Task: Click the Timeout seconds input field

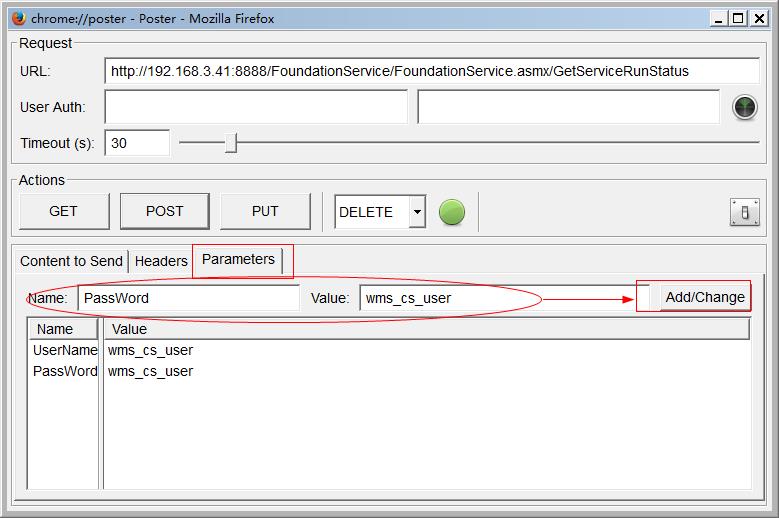Action: [137, 143]
